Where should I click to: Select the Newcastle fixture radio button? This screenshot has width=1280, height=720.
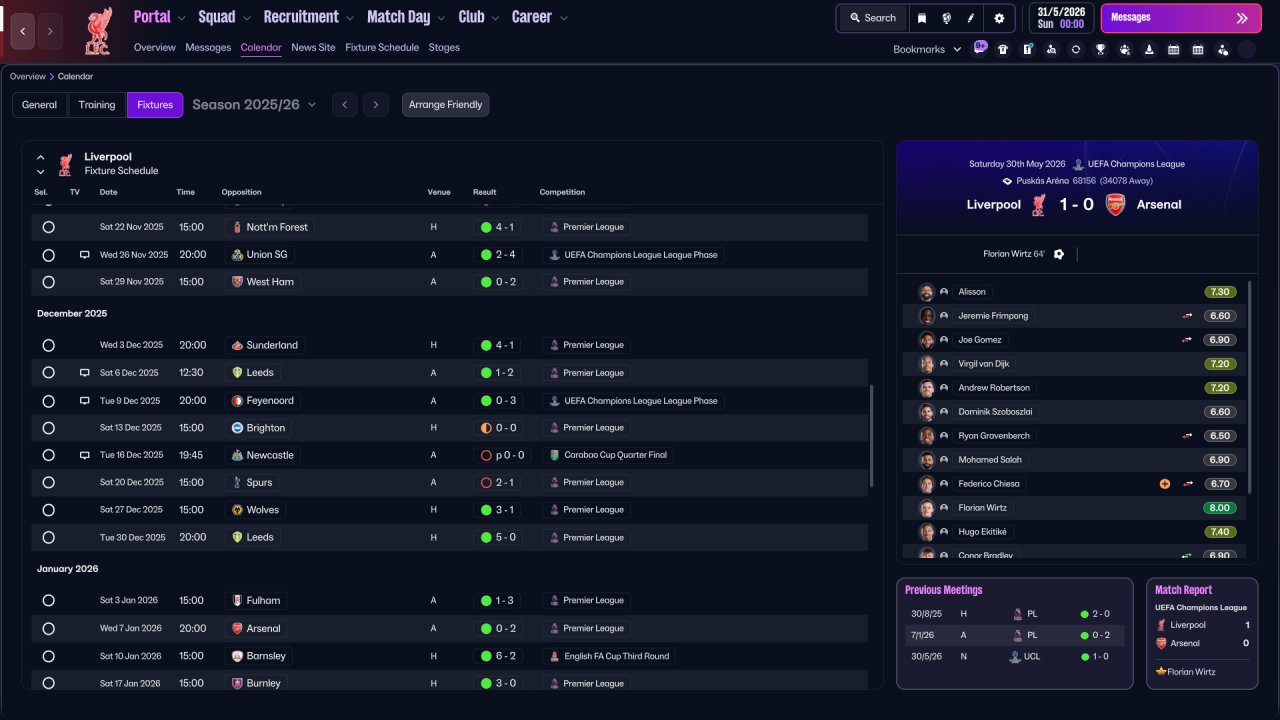[x=48, y=455]
